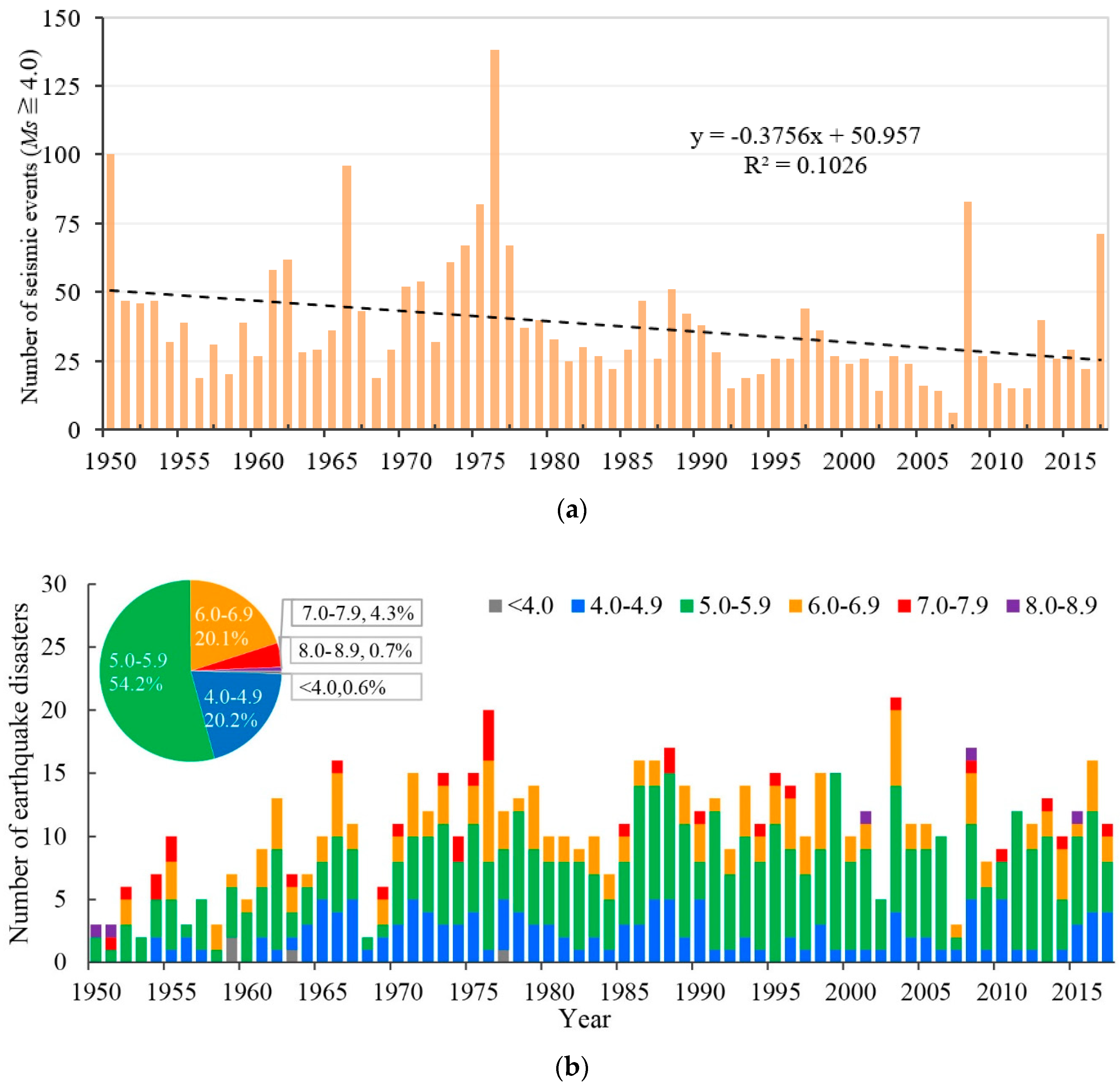Click the trendline equation text
The width and height of the screenshot is (1120, 1088).
tap(805, 136)
